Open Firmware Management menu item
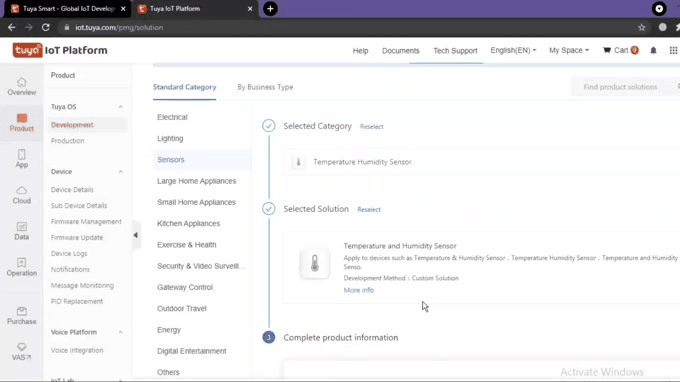 86,222
